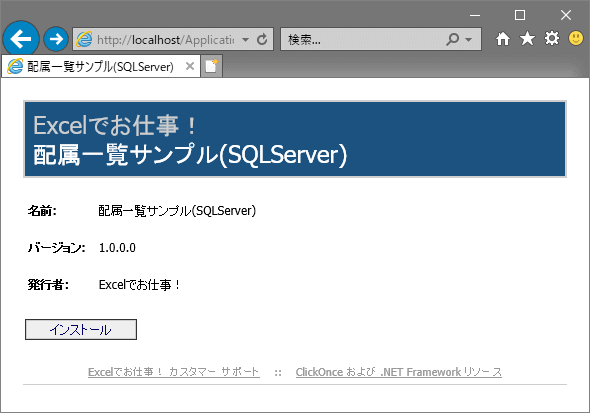Screen dimensions: 590x413
Task: Expand the address bar autocomplete dropdown
Action: [245, 39]
